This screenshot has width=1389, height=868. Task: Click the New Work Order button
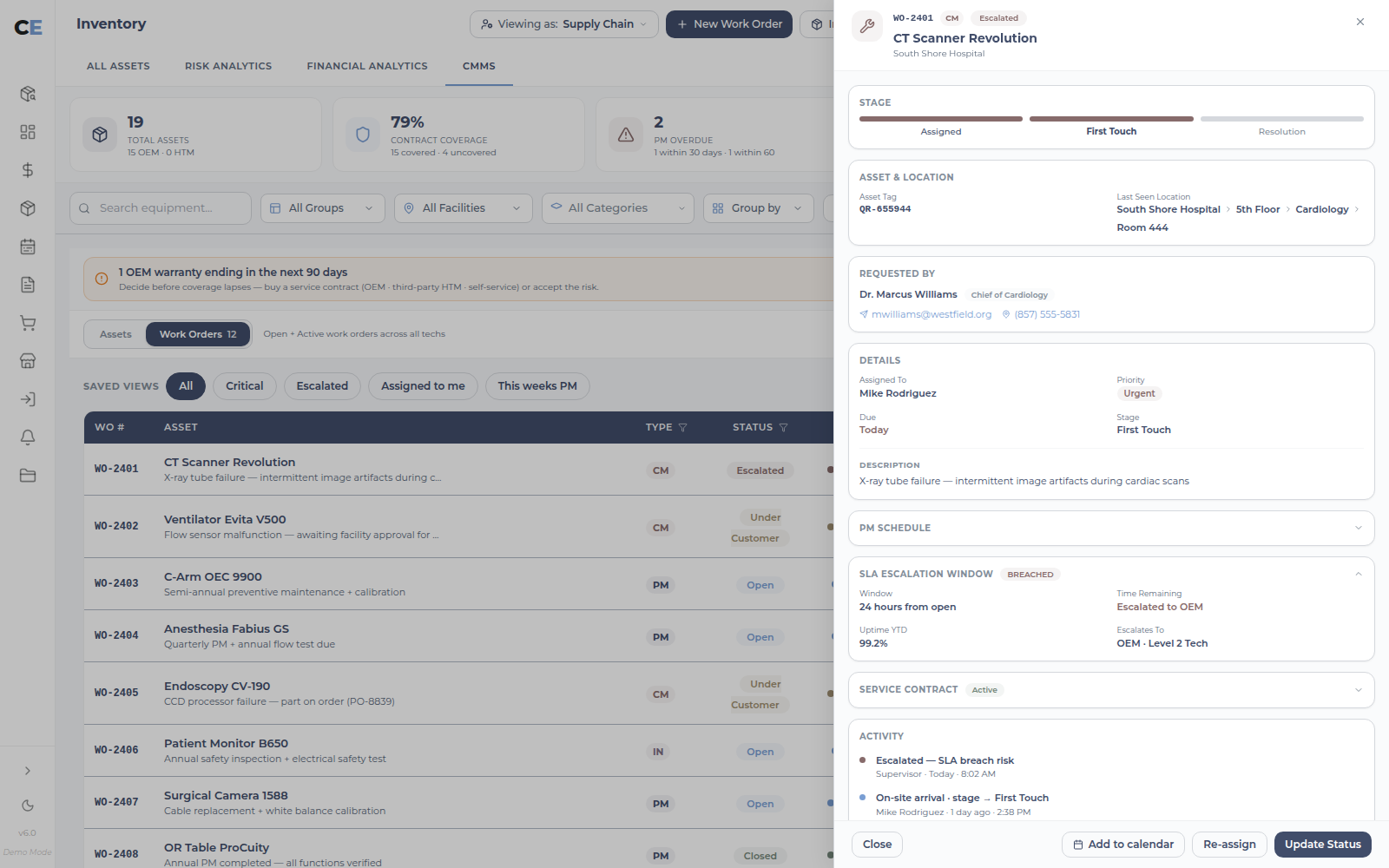pos(729,24)
